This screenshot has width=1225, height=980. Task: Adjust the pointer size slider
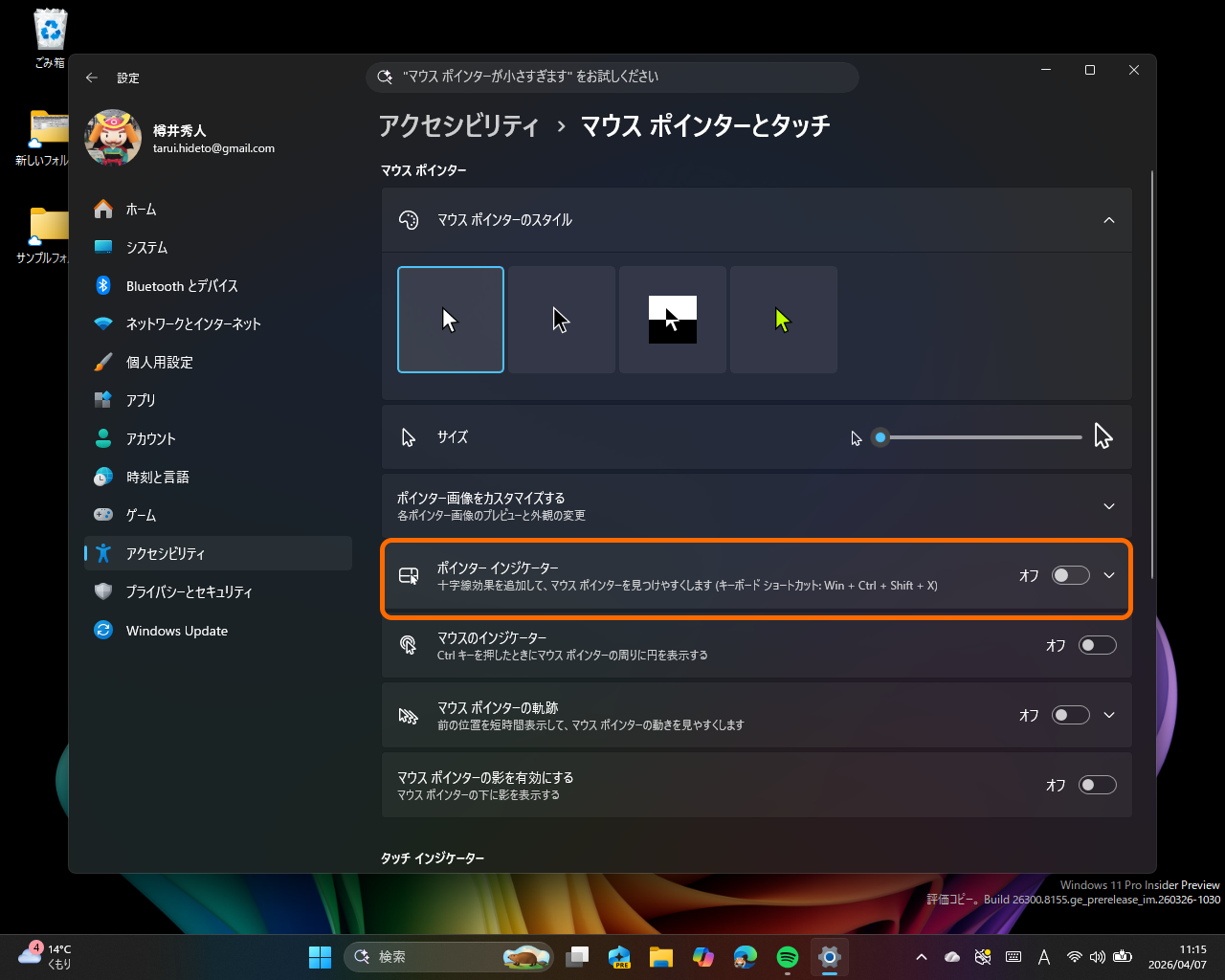(880, 437)
